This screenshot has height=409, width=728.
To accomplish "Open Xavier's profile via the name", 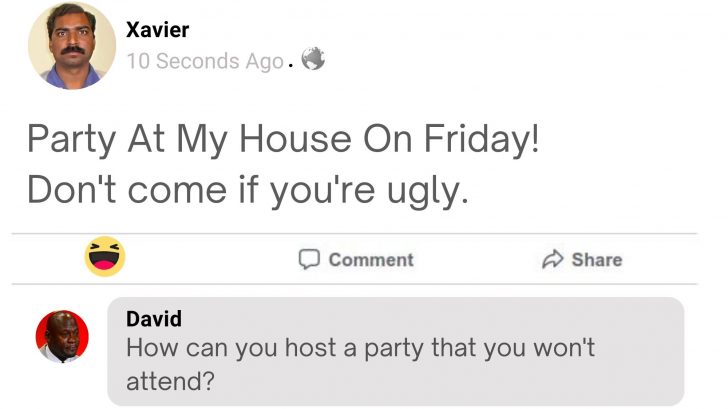I will 158,30.
